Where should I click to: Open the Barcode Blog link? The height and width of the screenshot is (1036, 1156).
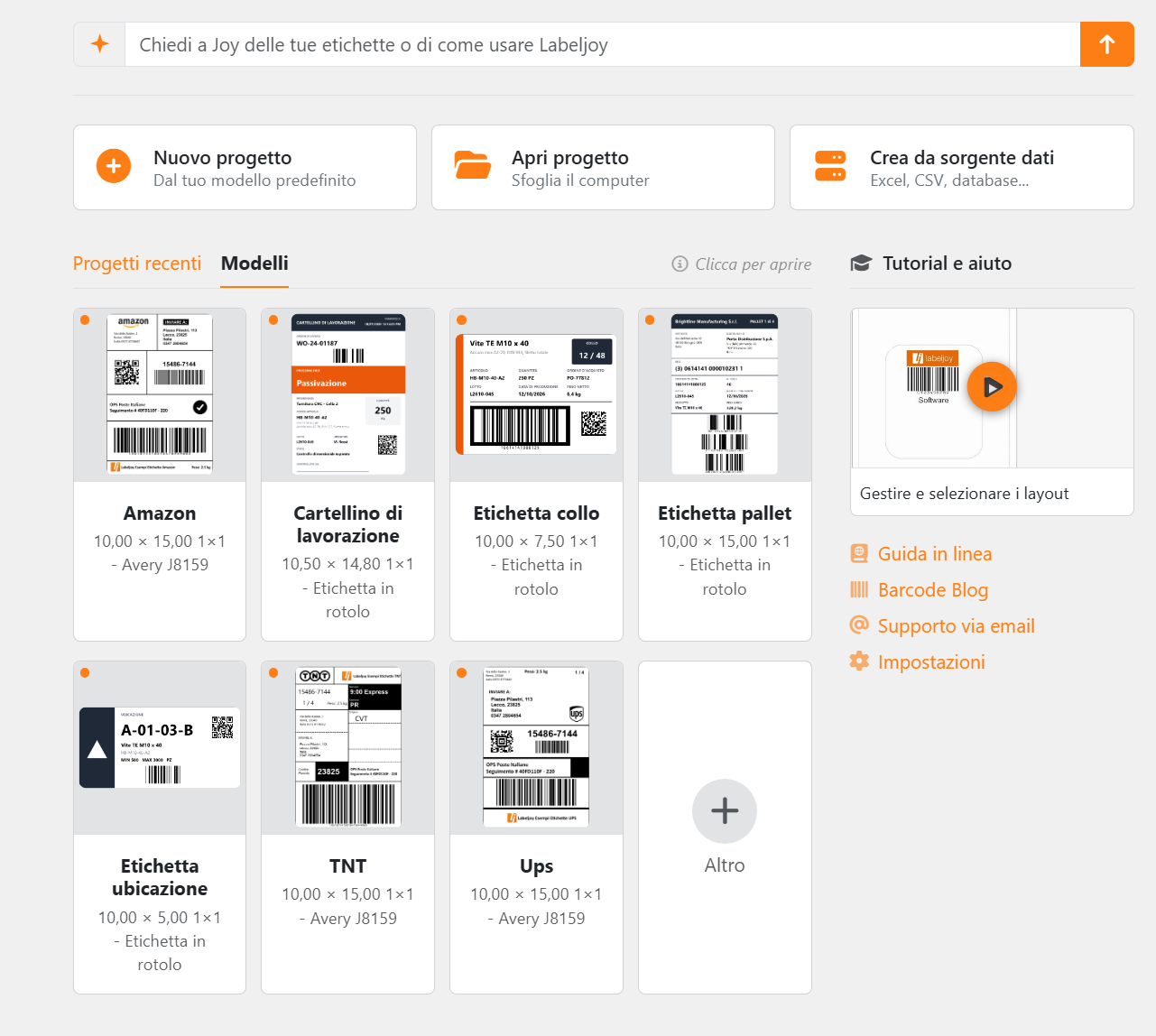pos(933,589)
